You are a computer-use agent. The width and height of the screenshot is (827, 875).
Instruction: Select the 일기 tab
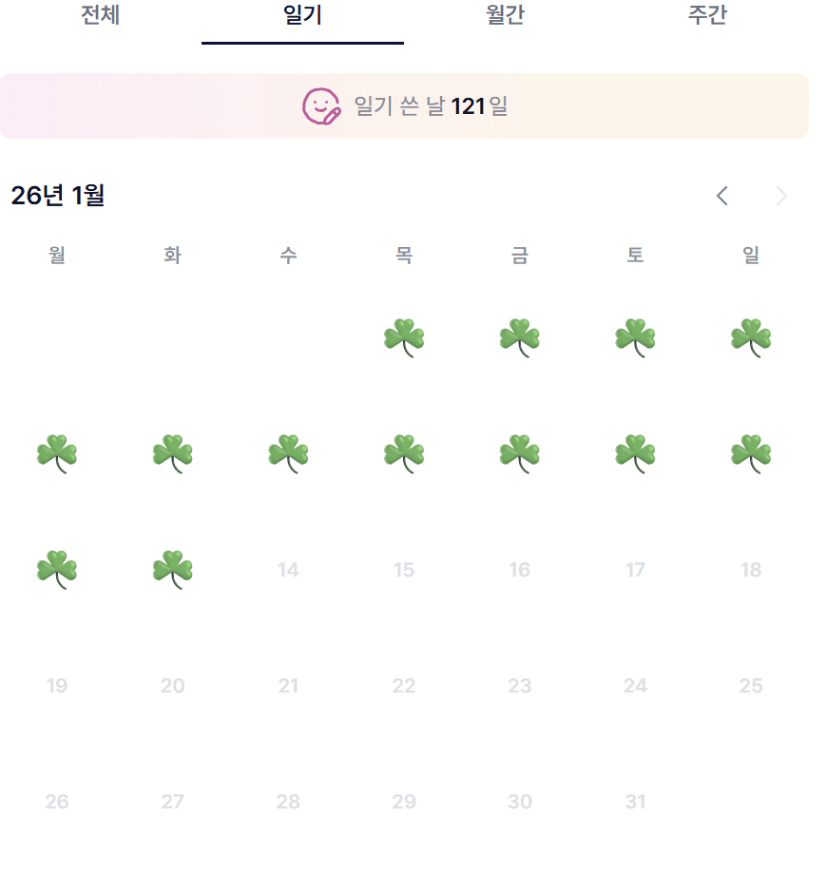point(302,16)
